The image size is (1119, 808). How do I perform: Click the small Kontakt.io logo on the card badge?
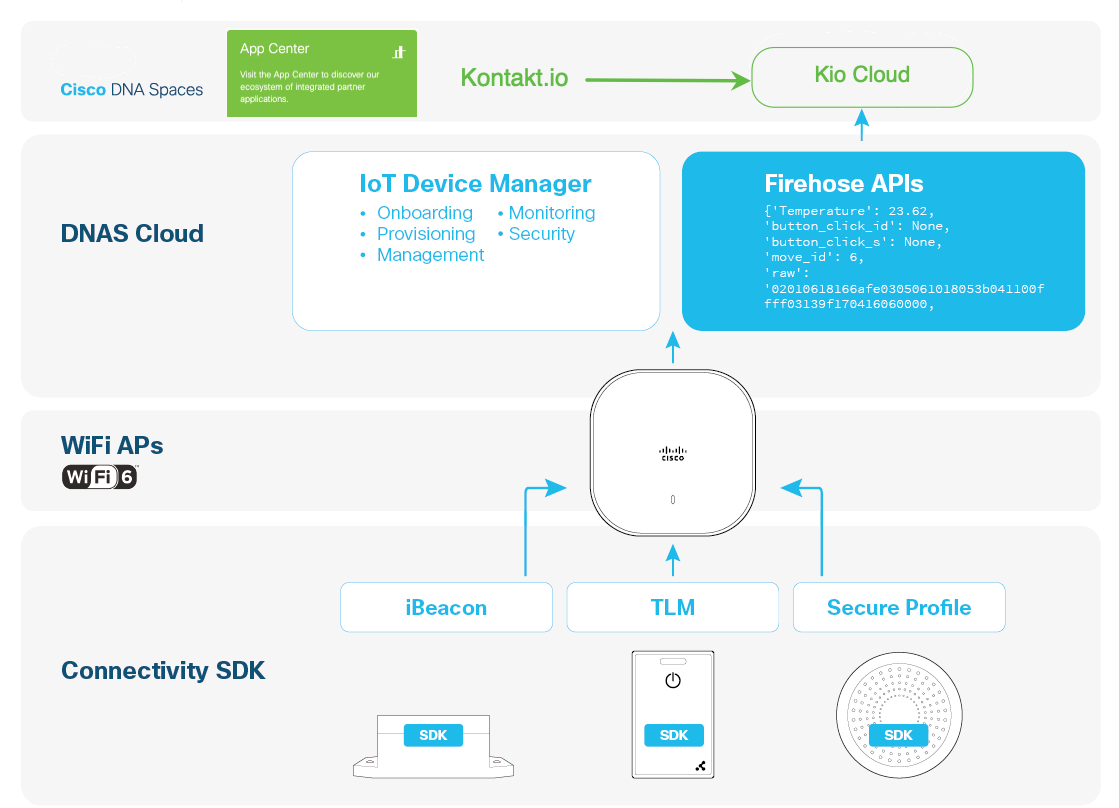coord(700,766)
